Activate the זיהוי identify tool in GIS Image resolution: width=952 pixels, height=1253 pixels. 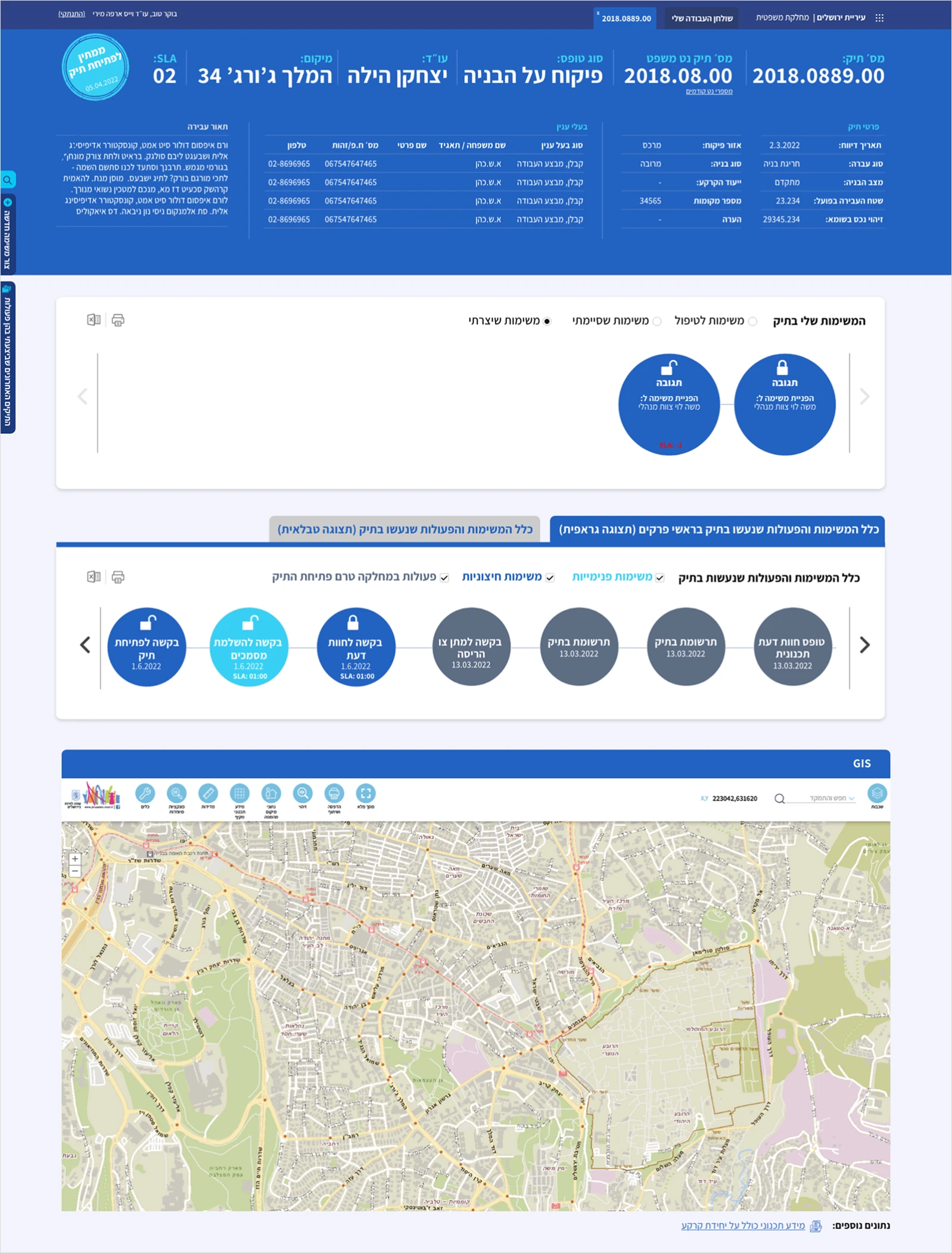pyautogui.click(x=303, y=793)
